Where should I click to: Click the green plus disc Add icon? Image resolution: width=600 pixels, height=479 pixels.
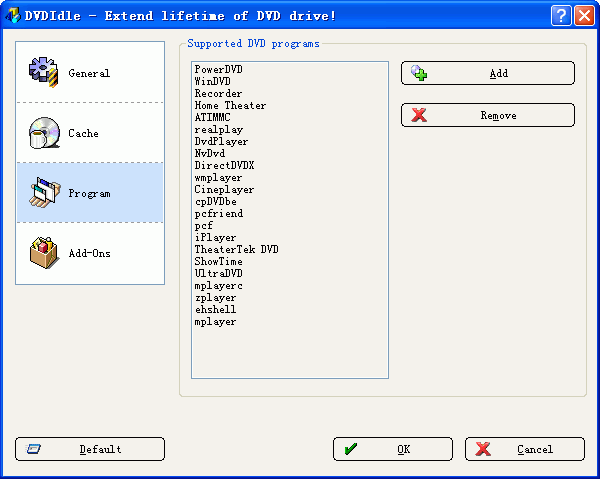419,73
